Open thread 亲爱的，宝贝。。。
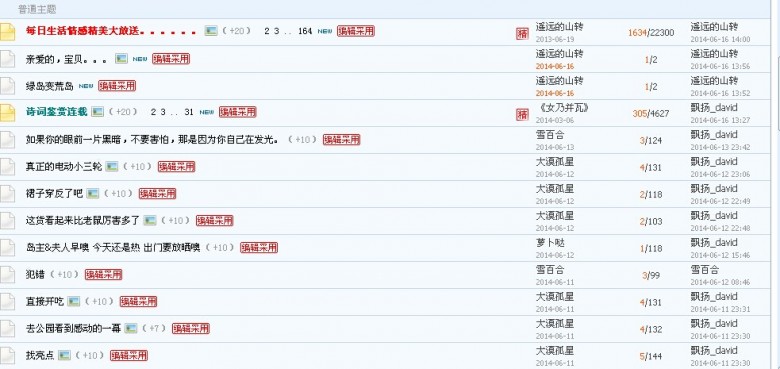The height and width of the screenshot is (369, 780). [x=66, y=59]
